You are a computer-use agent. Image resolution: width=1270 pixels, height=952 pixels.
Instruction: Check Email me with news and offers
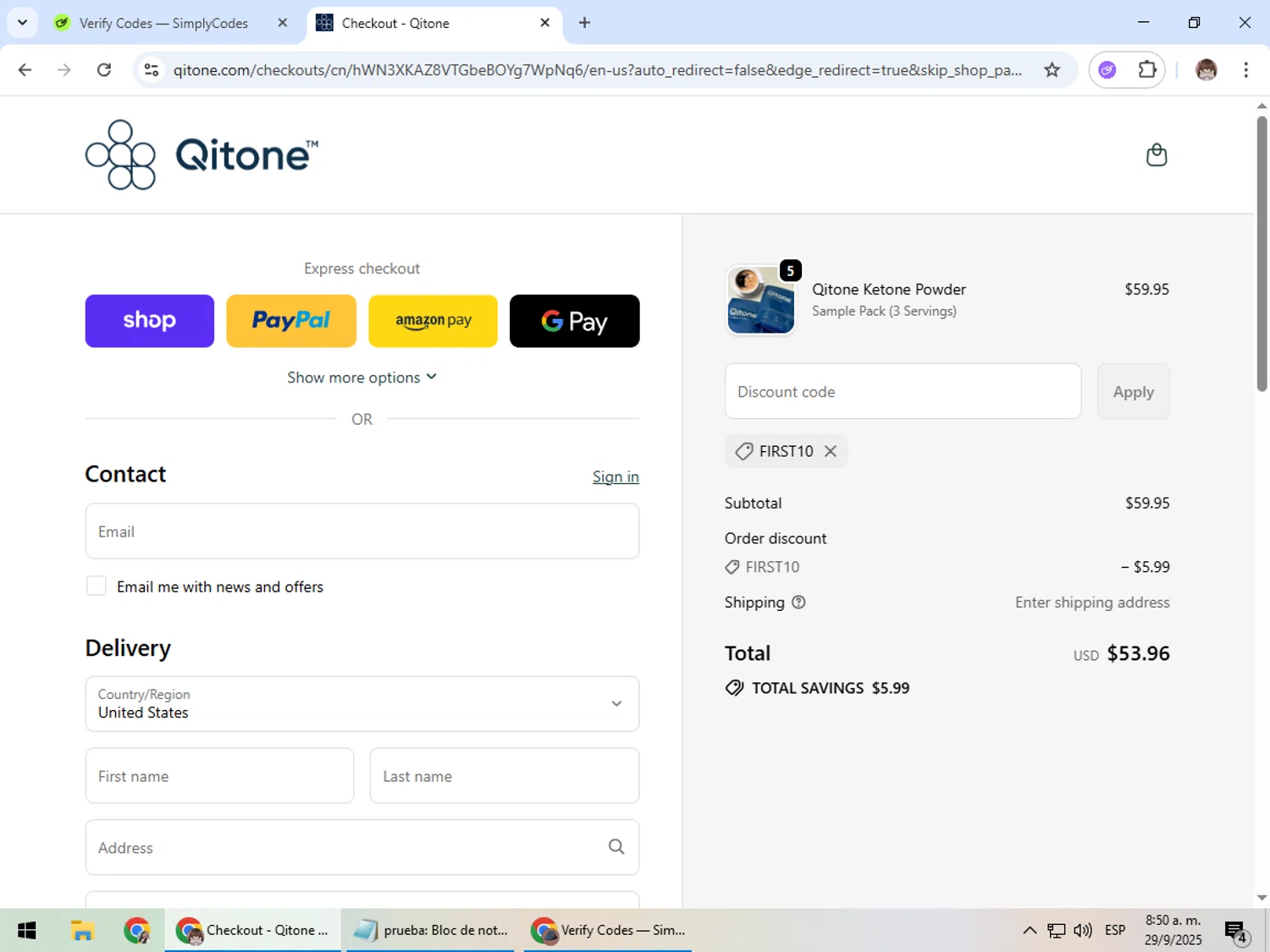pos(97,586)
